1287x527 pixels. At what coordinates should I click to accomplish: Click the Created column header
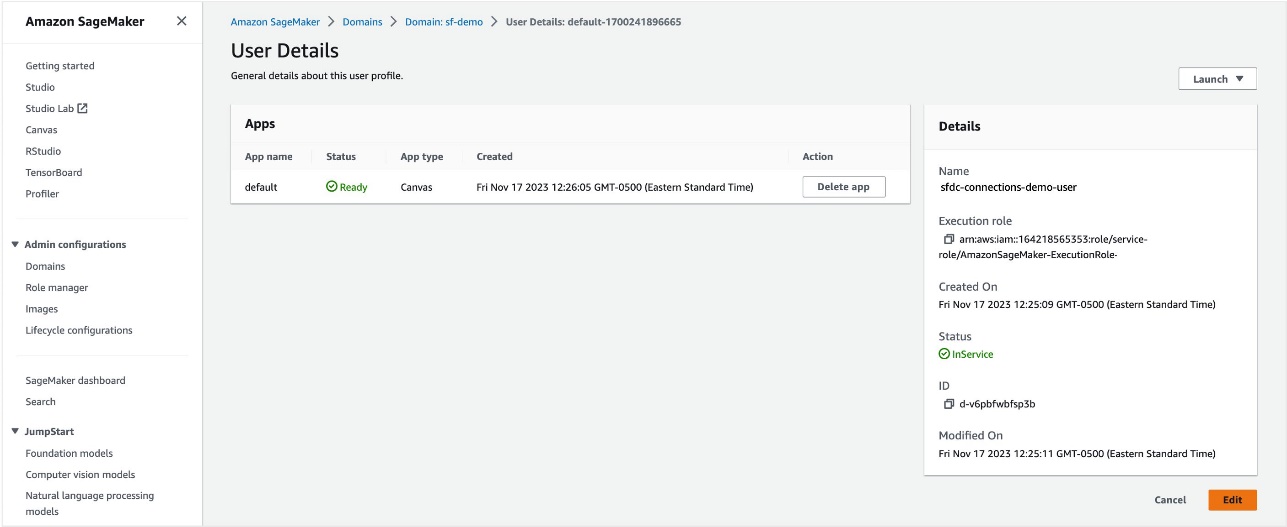tap(495, 157)
